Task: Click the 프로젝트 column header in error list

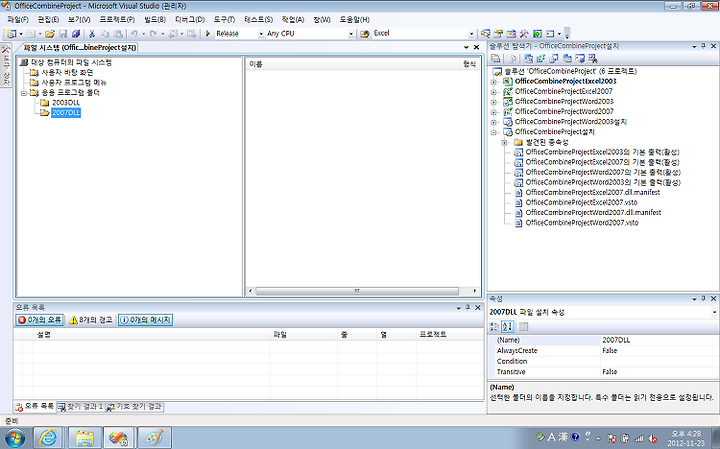Action: coord(450,335)
